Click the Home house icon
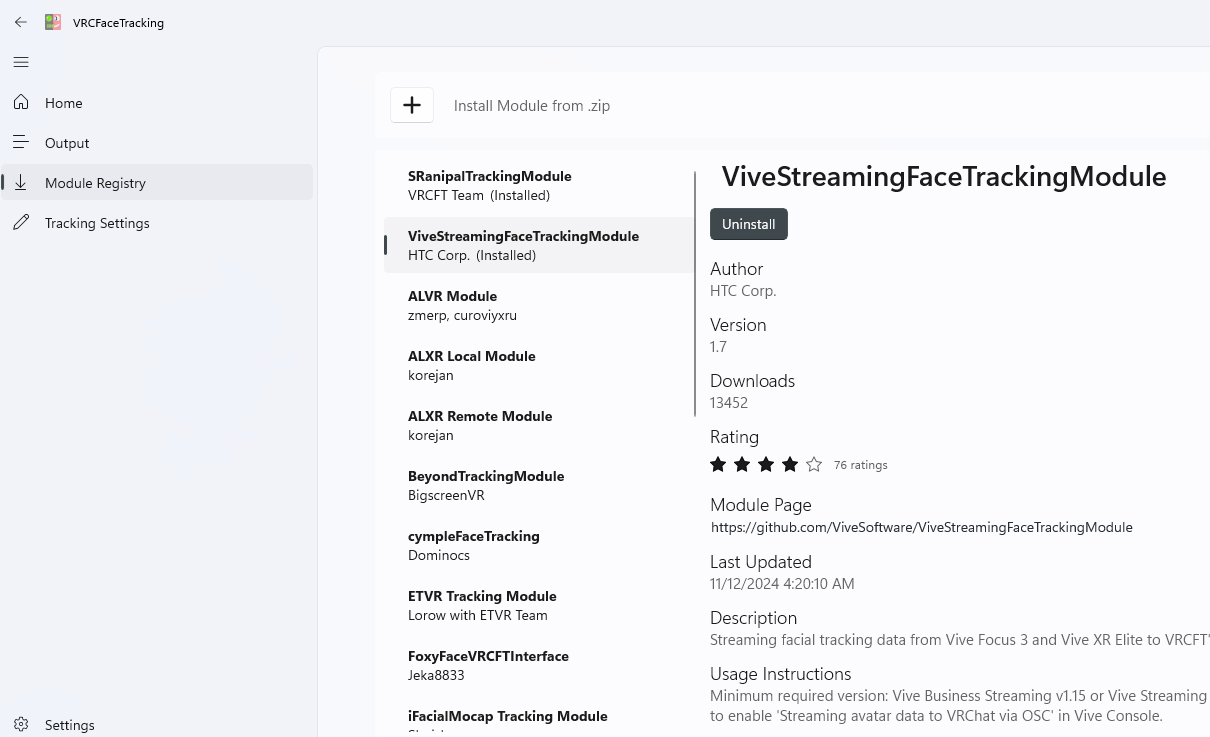This screenshot has height=737, width=1210. [21, 103]
